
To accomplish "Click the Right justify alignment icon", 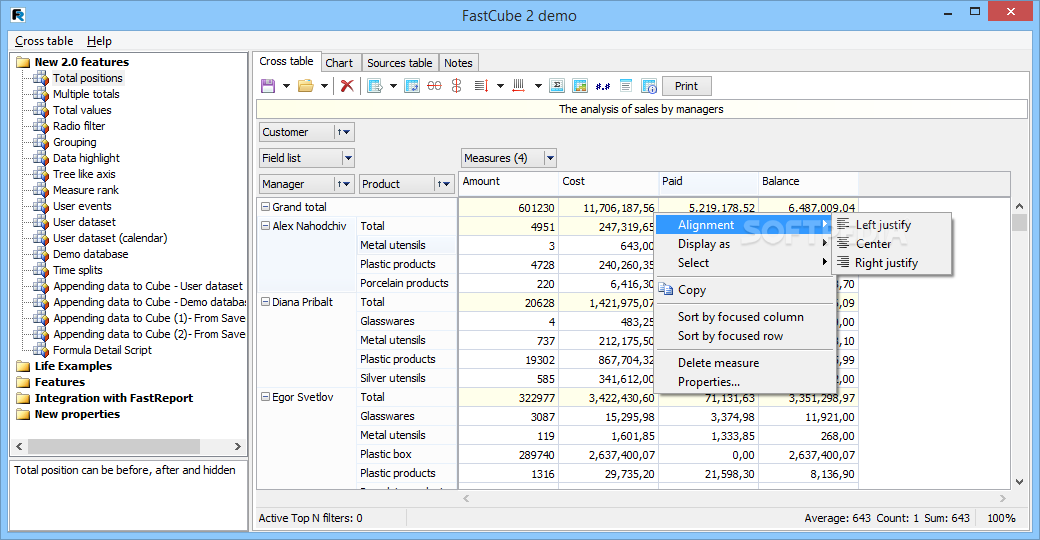I will [843, 262].
